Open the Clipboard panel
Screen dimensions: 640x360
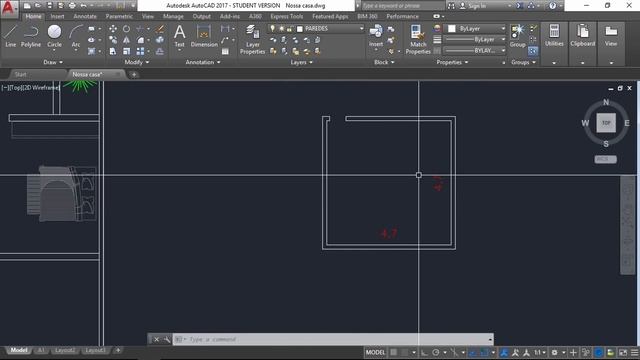coord(582,35)
